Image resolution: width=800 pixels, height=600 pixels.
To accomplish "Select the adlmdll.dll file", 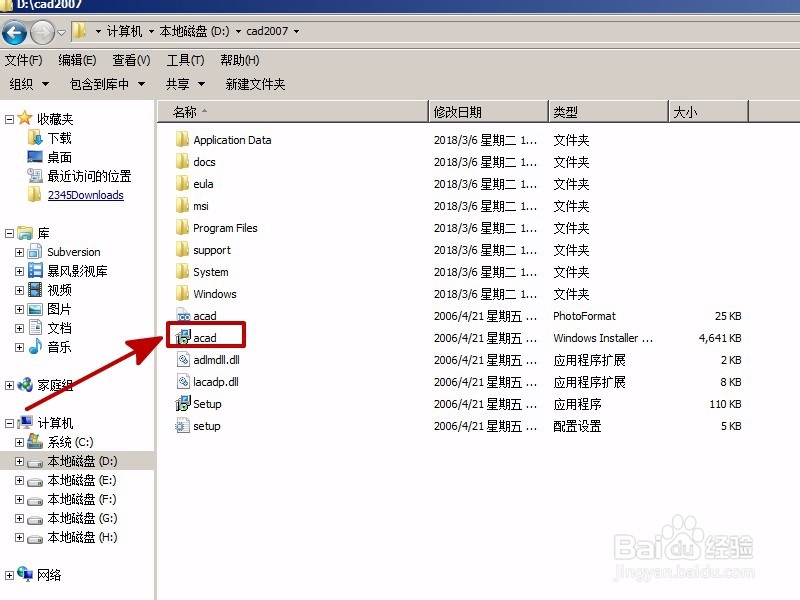I will tap(216, 360).
